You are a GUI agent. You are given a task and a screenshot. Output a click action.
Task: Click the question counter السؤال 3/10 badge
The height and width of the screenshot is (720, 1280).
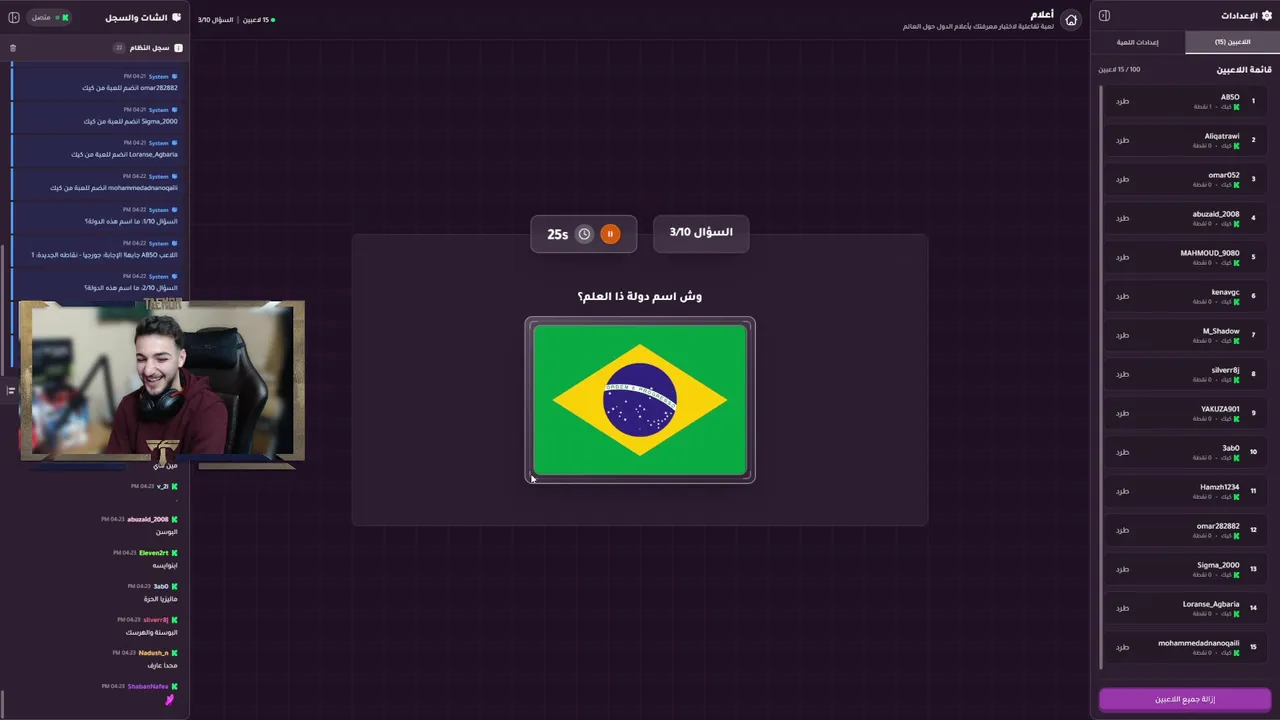701,232
